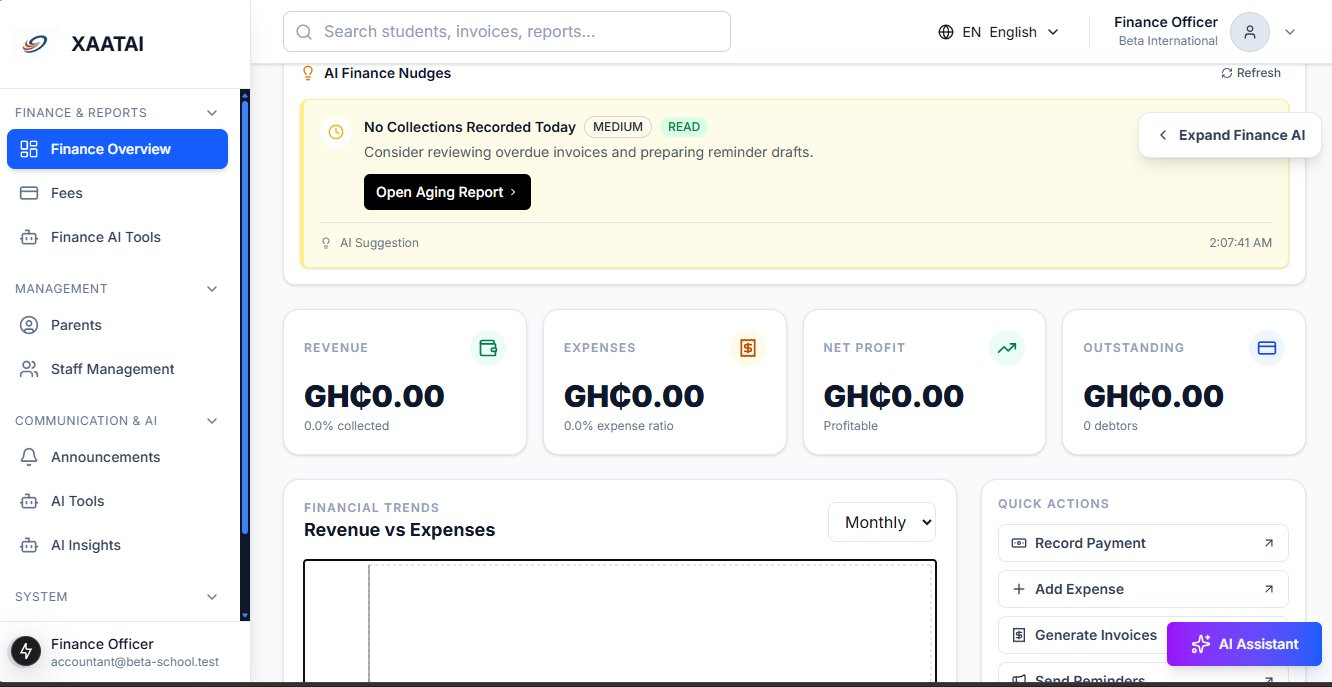
Task: Click the user avatar icon in header
Action: tap(1249, 32)
